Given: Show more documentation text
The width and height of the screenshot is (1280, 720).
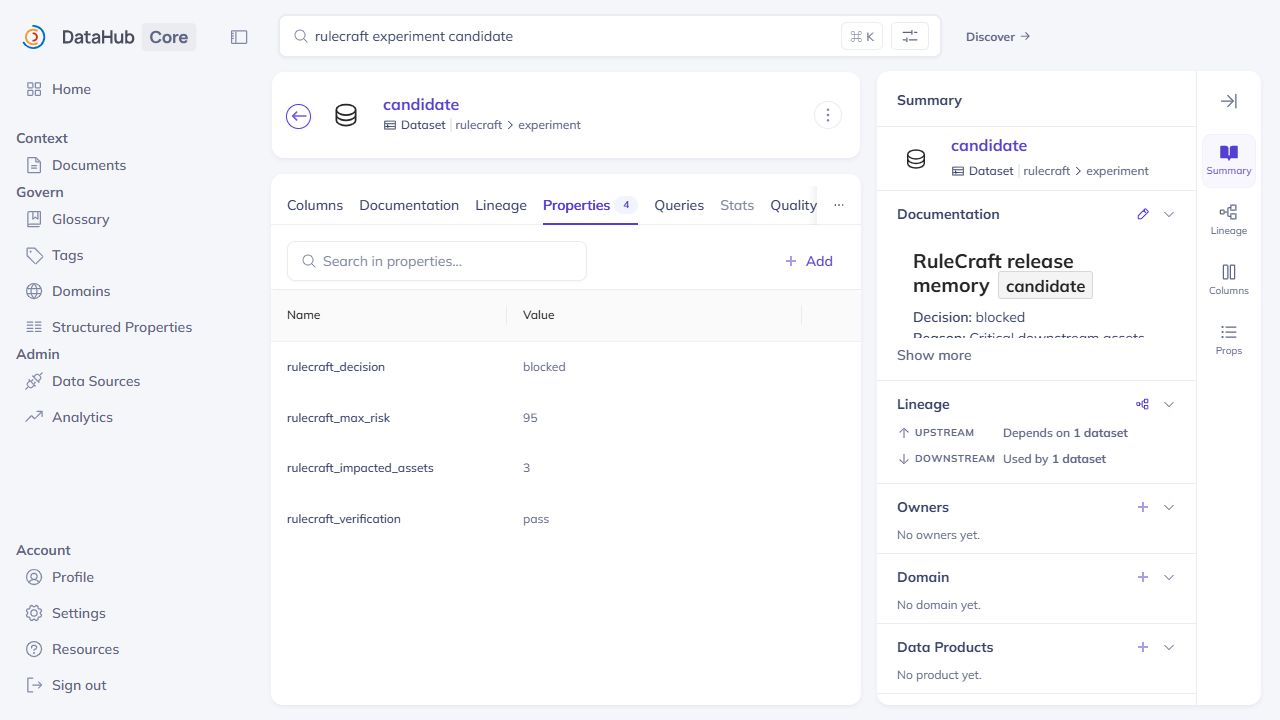Looking at the screenshot, I should point(934,355).
